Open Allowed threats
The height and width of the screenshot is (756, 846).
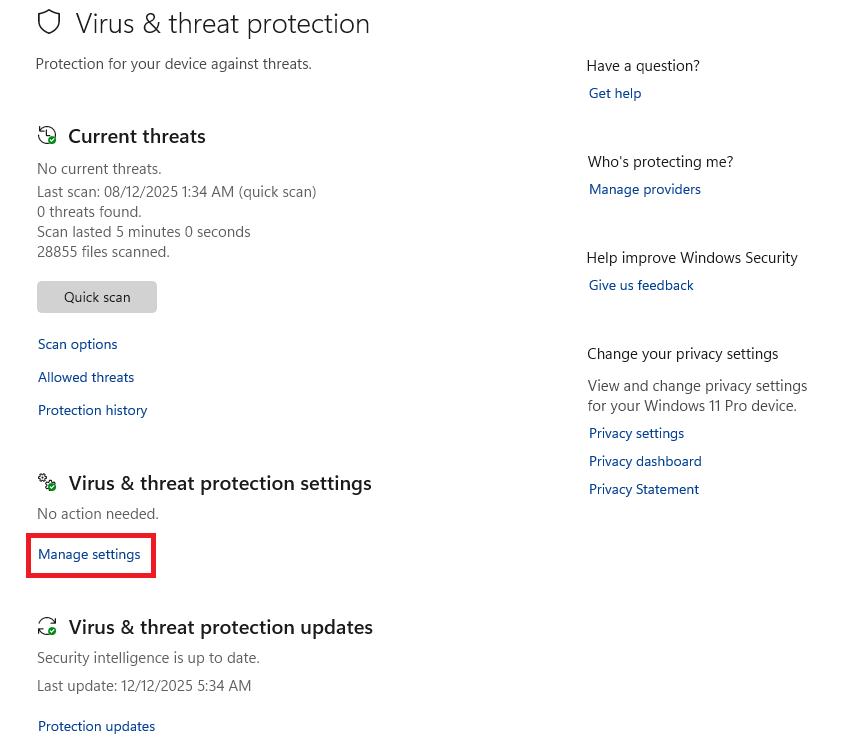tap(86, 377)
